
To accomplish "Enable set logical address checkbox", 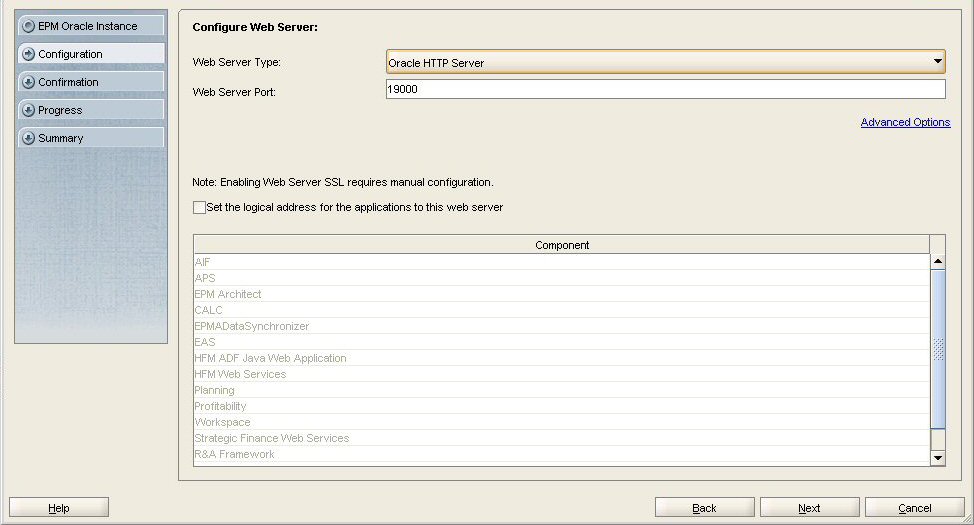I will (199, 208).
